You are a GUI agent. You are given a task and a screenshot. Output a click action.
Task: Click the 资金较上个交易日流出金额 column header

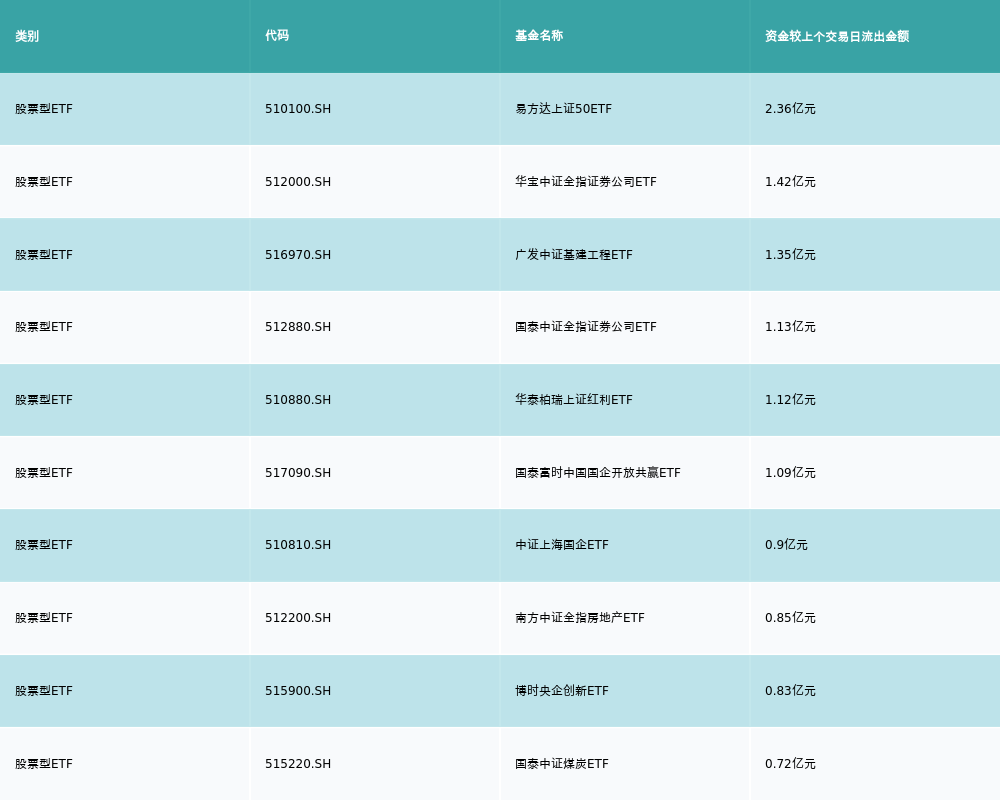point(837,36)
